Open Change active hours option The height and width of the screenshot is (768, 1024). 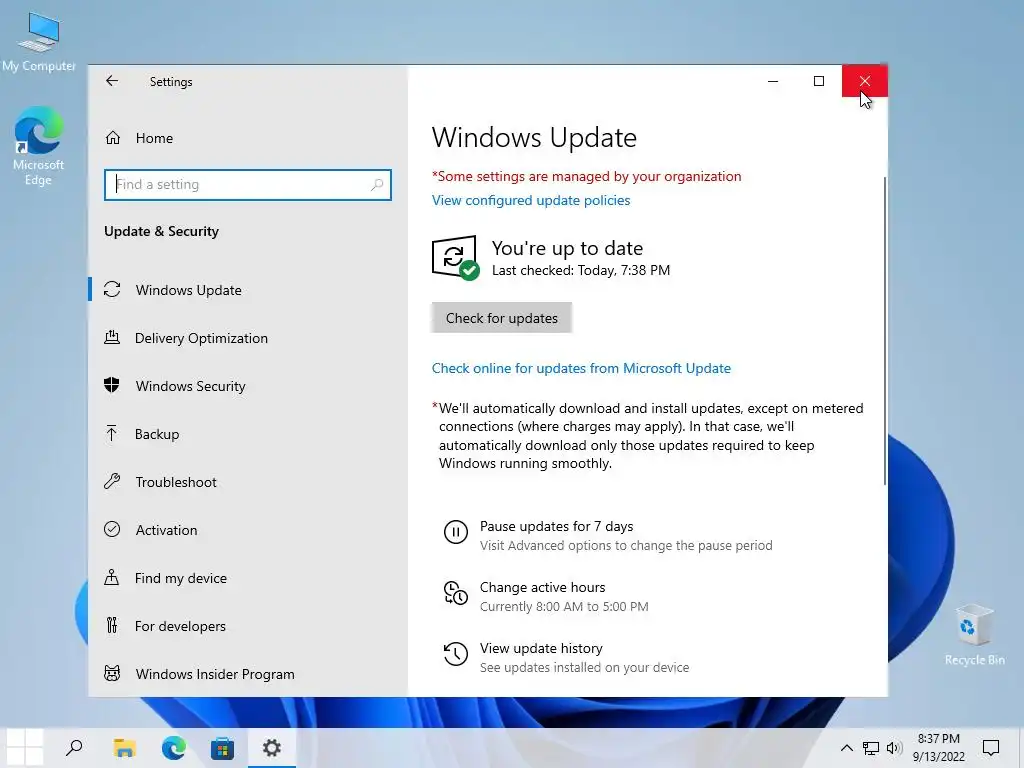[543, 587]
